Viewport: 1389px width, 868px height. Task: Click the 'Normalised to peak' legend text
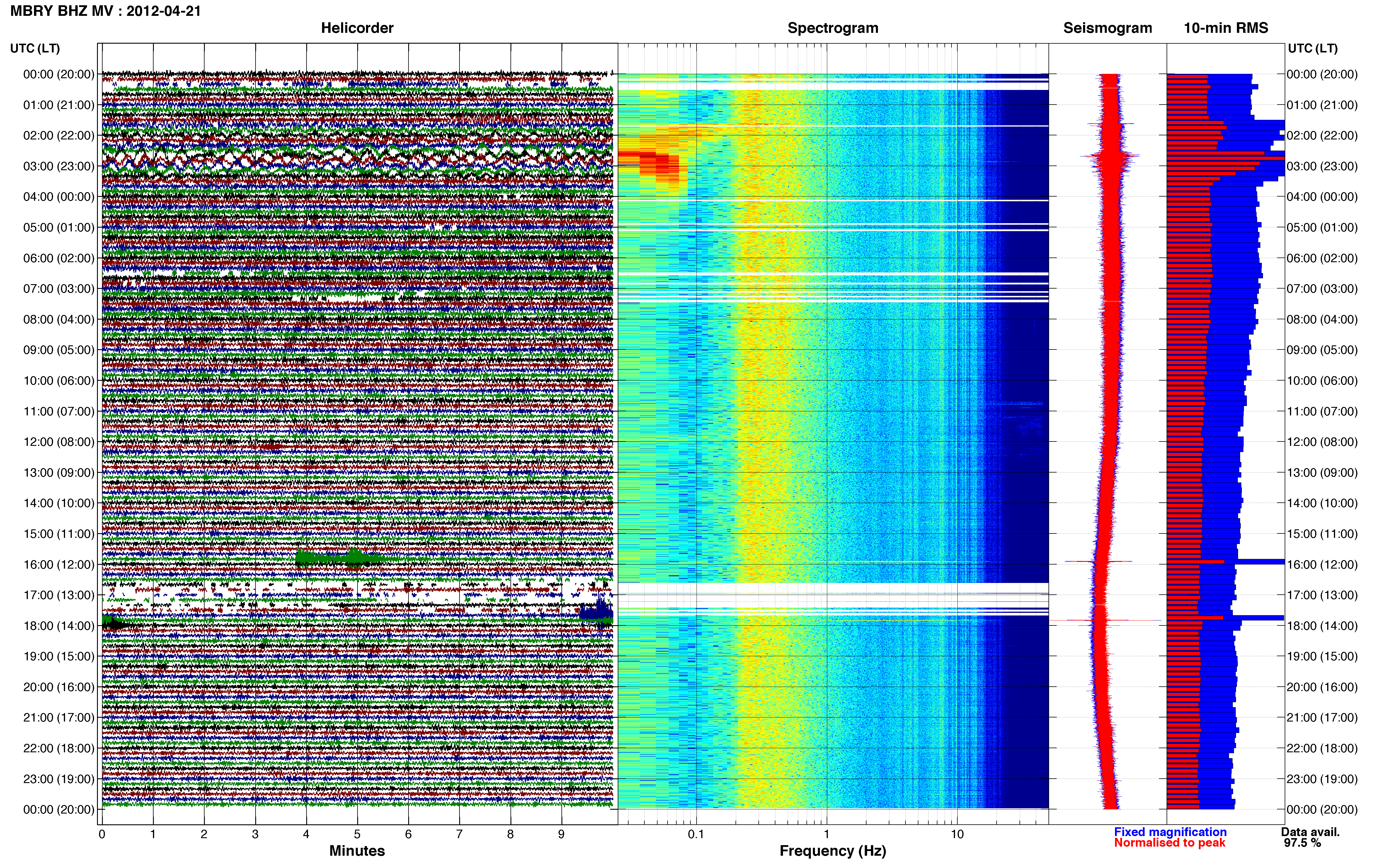[1170, 843]
